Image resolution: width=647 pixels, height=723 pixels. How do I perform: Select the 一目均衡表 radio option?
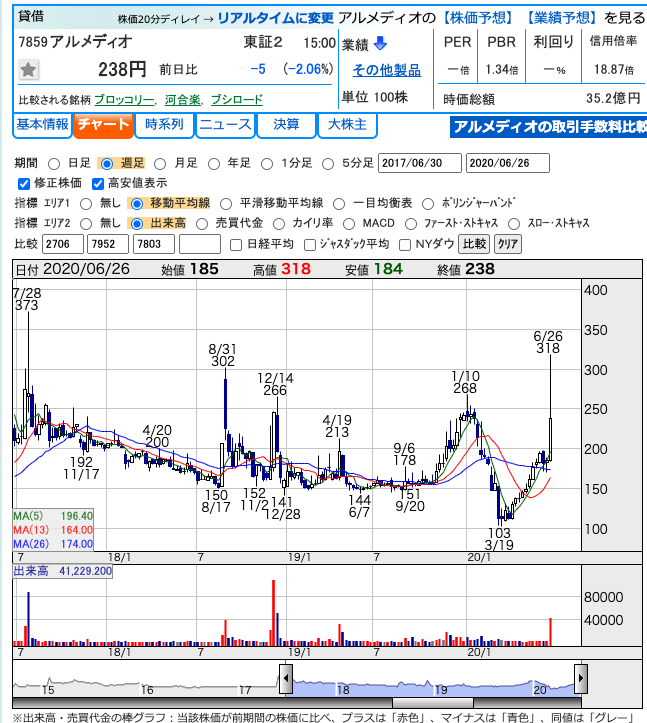pyautogui.click(x=339, y=204)
